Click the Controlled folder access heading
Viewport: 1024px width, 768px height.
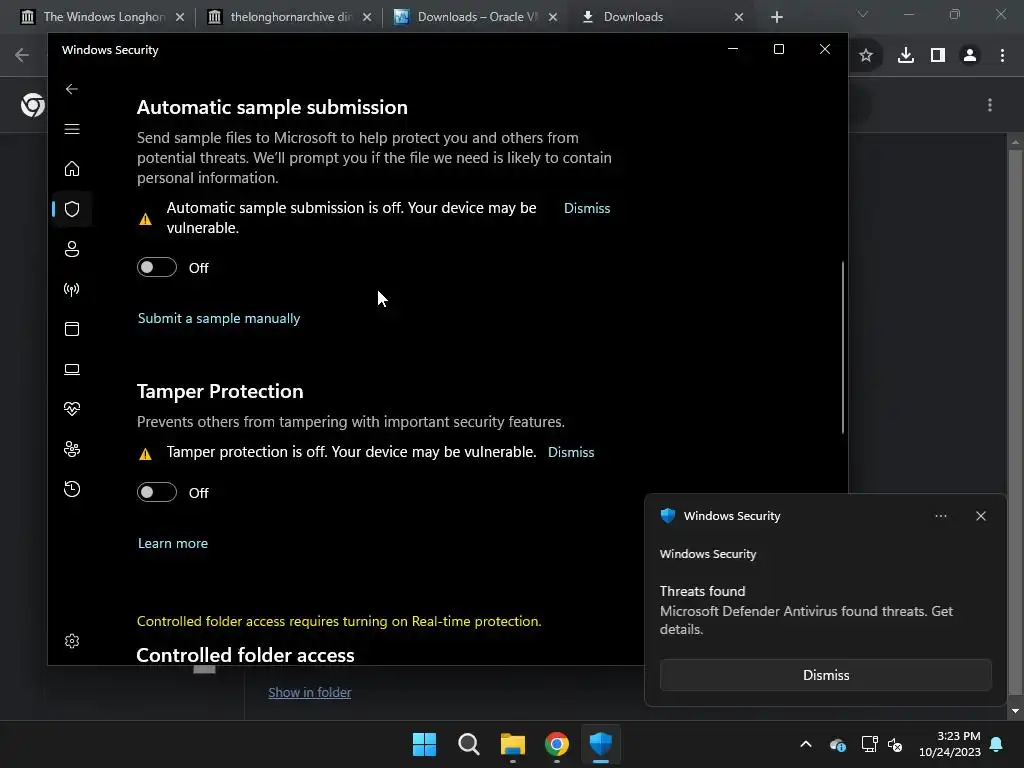coord(246,654)
